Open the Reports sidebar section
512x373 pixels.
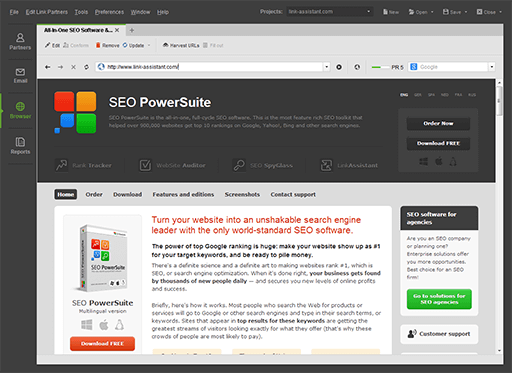20,146
